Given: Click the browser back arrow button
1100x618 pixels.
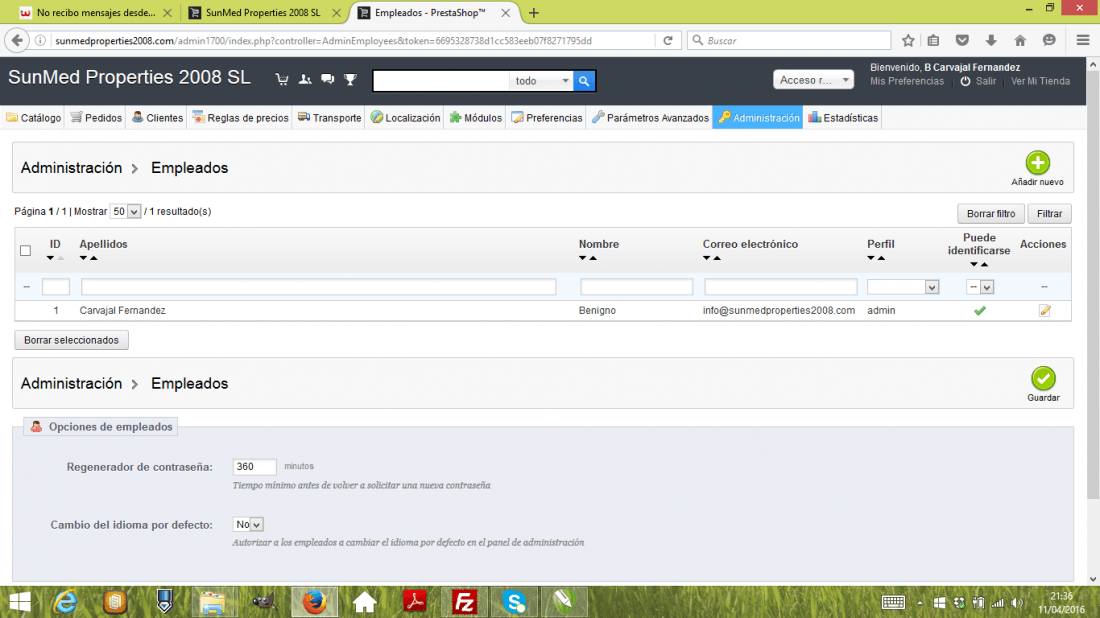Looking at the screenshot, I should point(18,41).
